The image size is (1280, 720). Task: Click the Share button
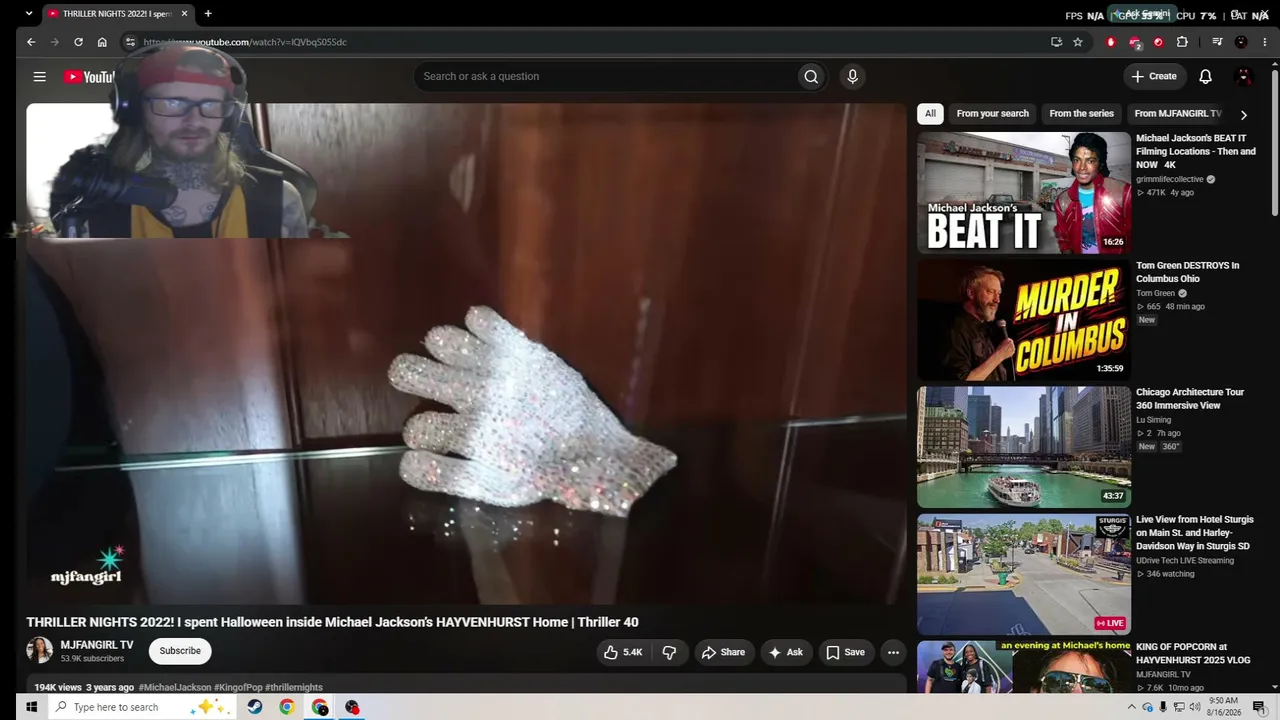click(x=723, y=652)
